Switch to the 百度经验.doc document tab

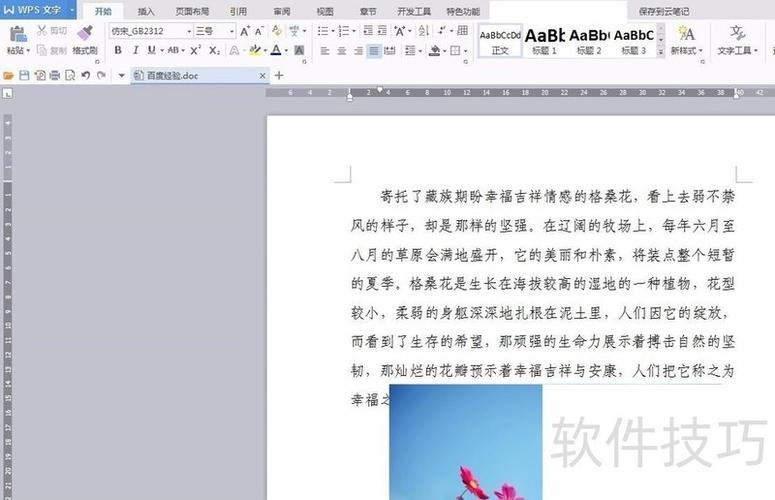200,76
